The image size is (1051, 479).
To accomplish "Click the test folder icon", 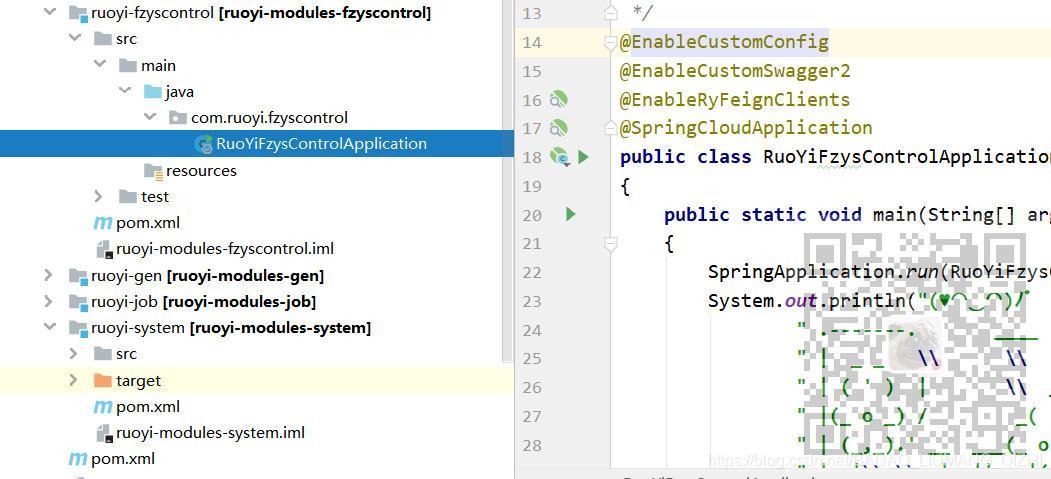I will (x=128, y=196).
